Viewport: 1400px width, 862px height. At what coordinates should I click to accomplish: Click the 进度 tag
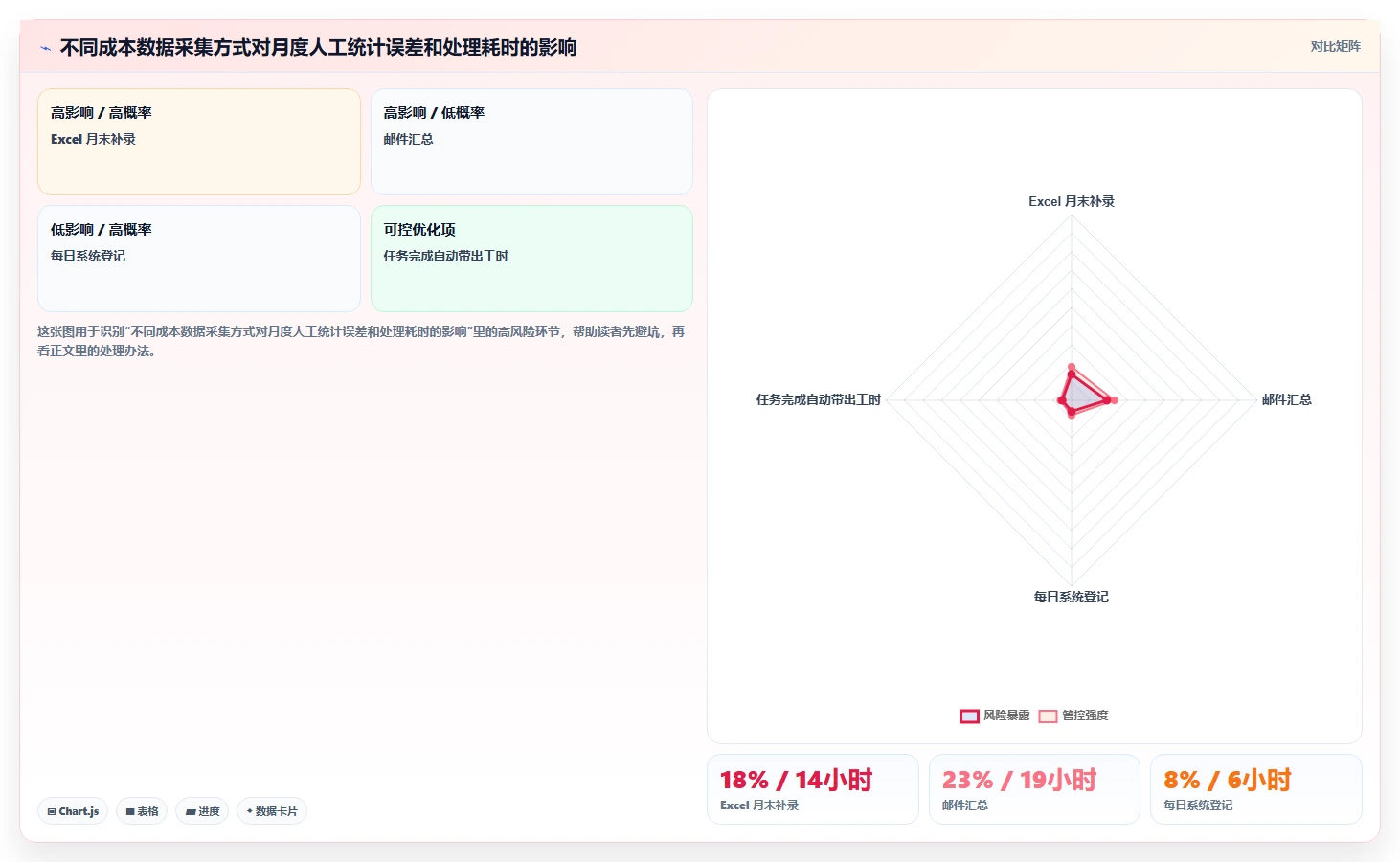click(x=202, y=811)
